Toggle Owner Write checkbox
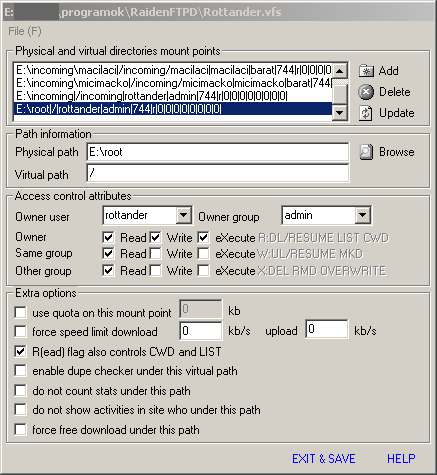 [x=155, y=238]
